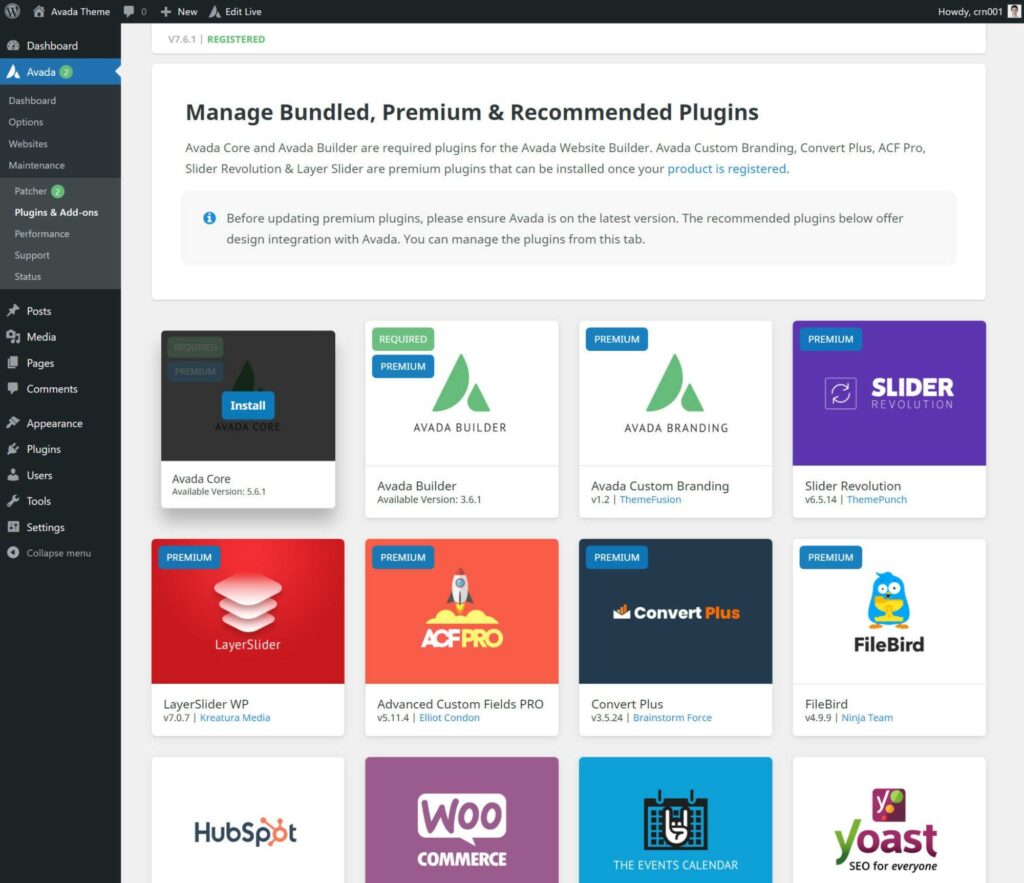Click the 'Manage Bundled, Premium & Recommended Plugins' heading

[472, 112]
